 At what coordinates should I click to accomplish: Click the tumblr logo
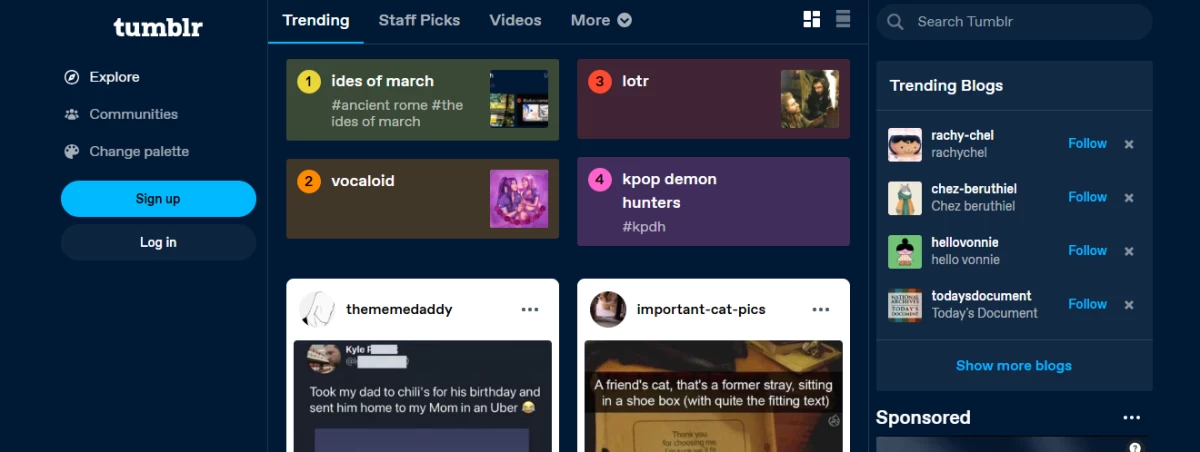coord(158,27)
